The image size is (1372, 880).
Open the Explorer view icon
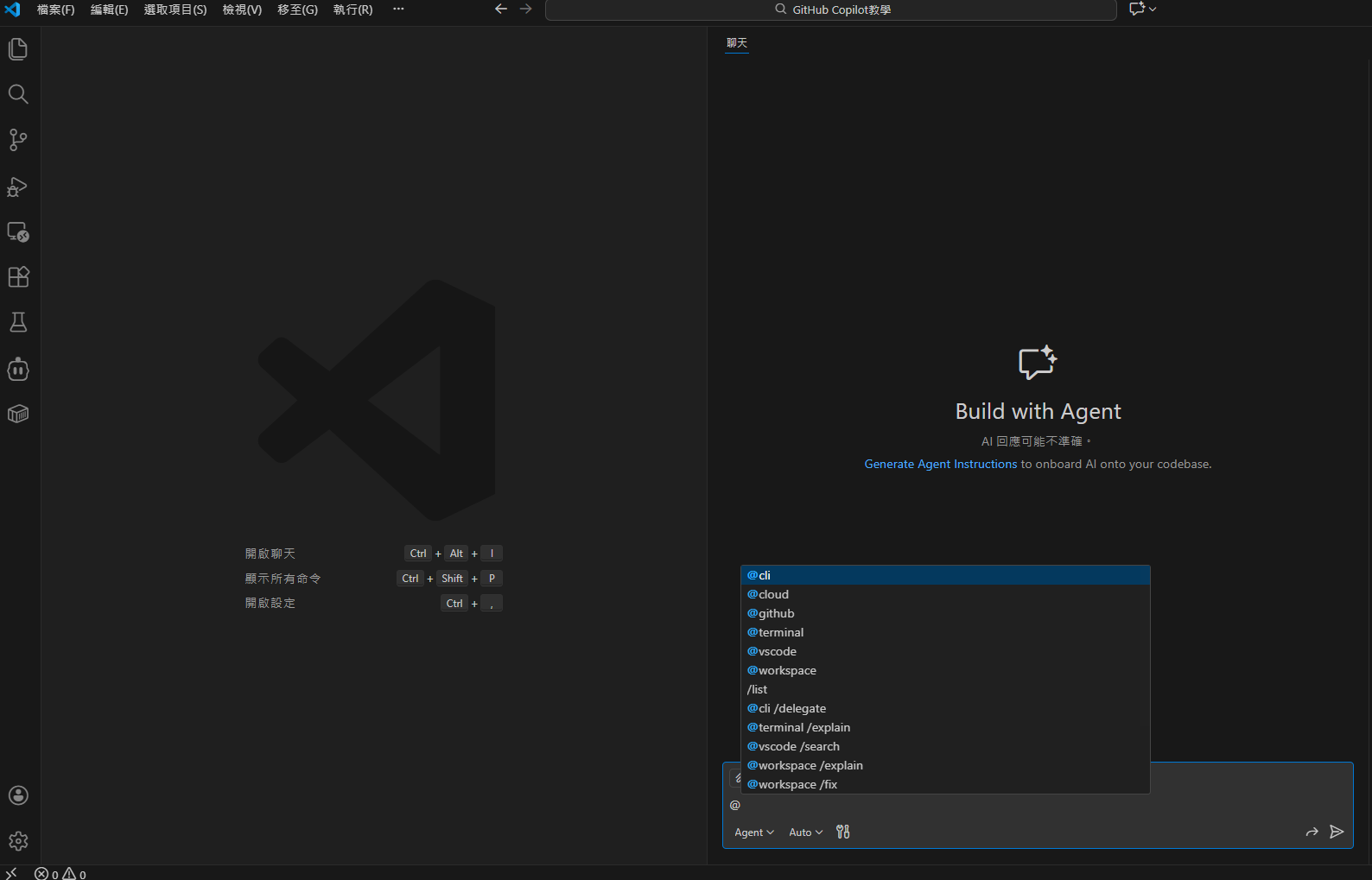click(18, 49)
